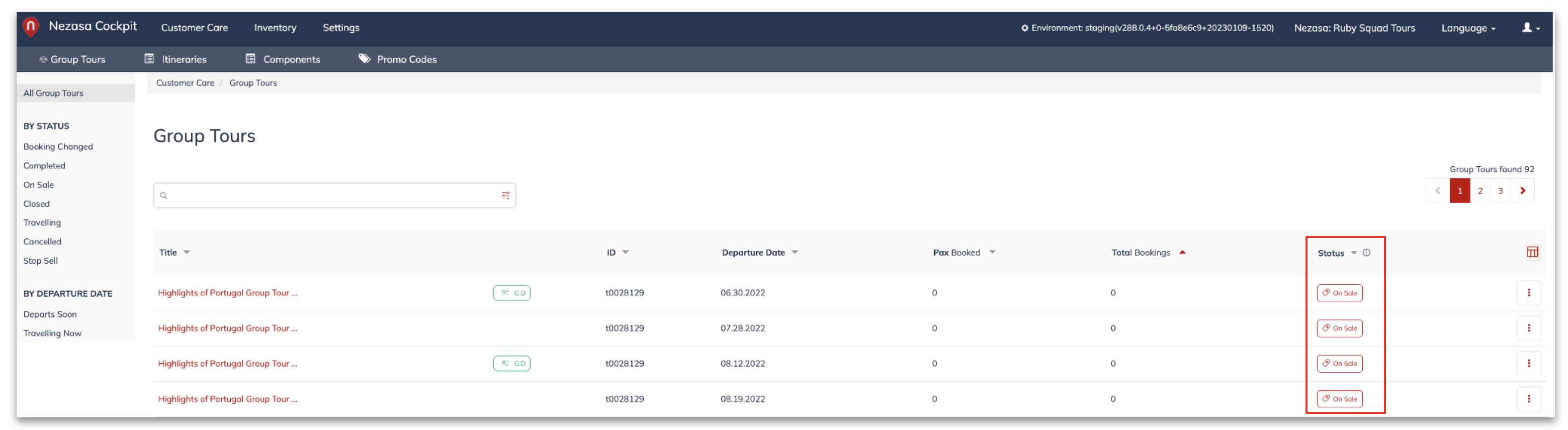The width and height of the screenshot is (1568, 430).
Task: Open the Language dropdown
Action: point(1468,28)
